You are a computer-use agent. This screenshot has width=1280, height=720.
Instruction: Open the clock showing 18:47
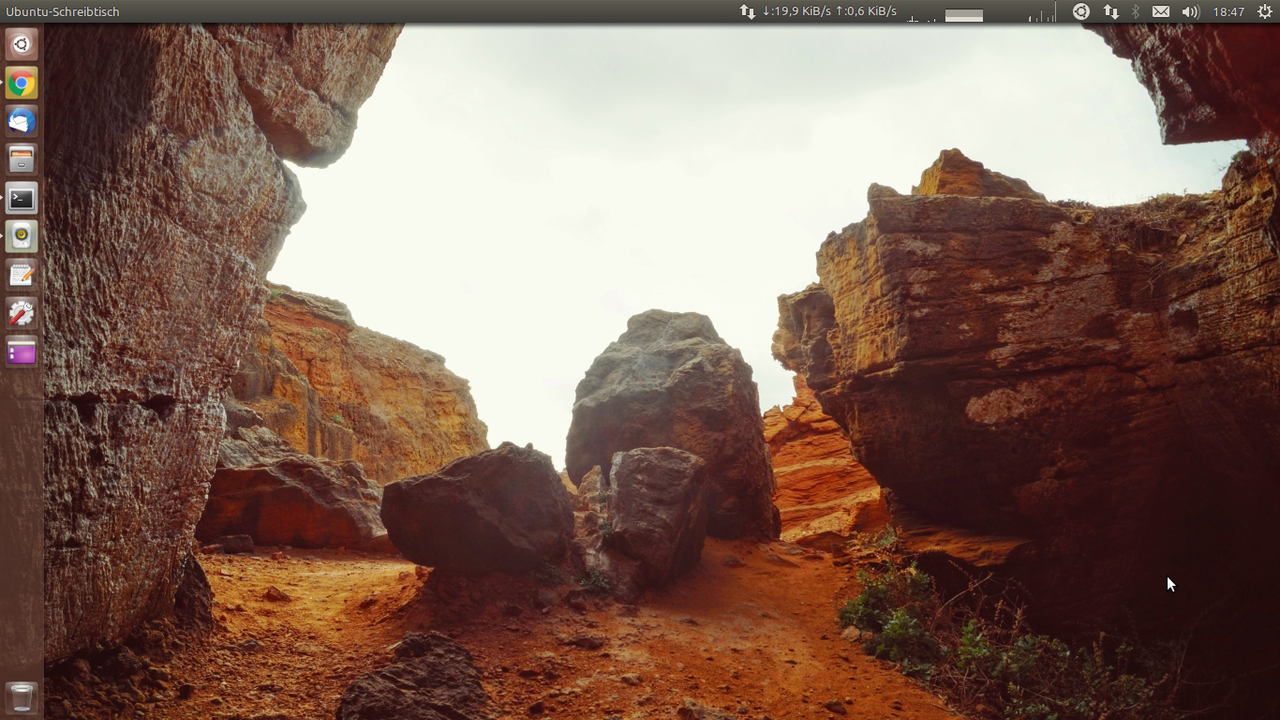(x=1228, y=12)
